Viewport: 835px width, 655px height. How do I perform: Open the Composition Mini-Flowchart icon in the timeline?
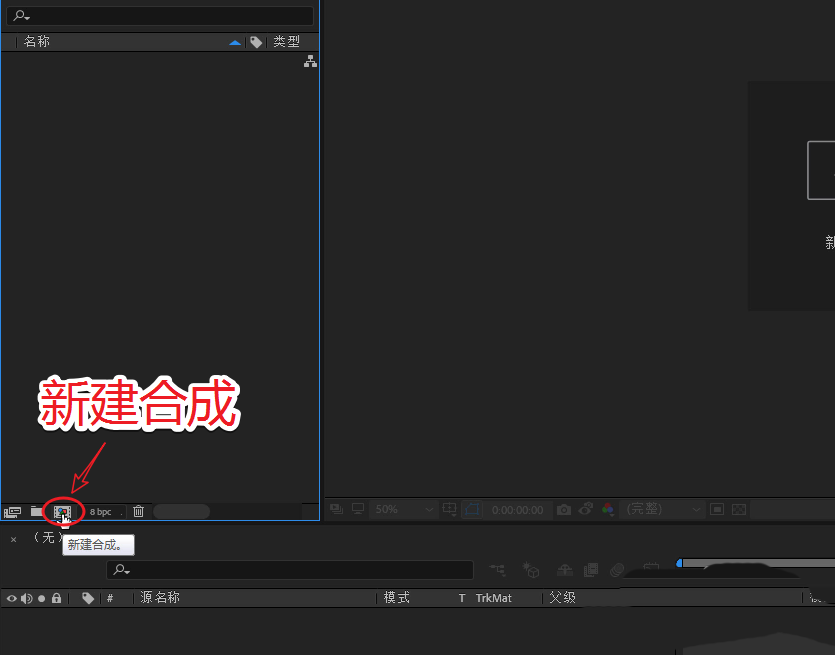497,570
